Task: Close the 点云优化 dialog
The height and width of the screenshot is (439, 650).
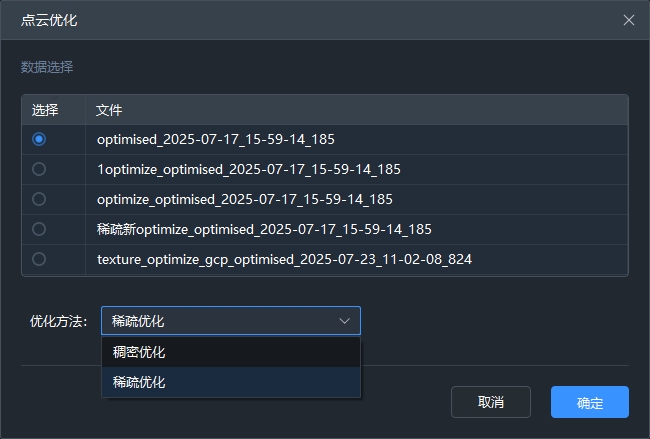Action: point(629,20)
